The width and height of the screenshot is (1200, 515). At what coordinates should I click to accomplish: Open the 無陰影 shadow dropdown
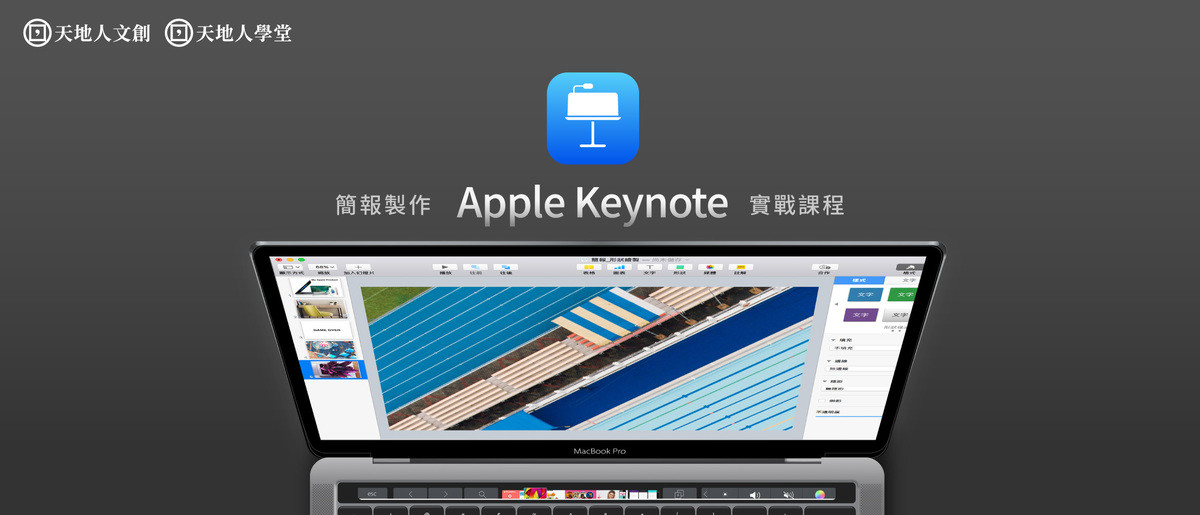(856, 389)
